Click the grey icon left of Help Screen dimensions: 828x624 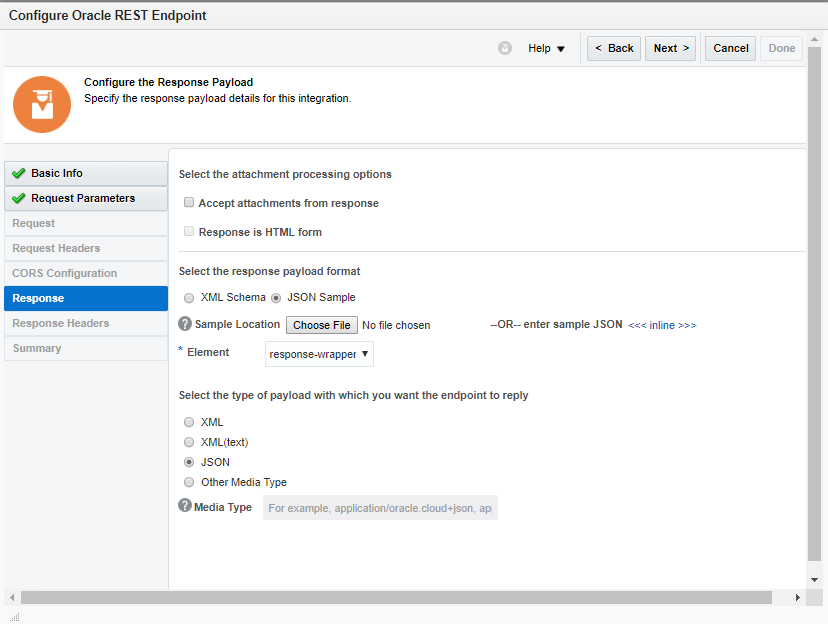[505, 48]
